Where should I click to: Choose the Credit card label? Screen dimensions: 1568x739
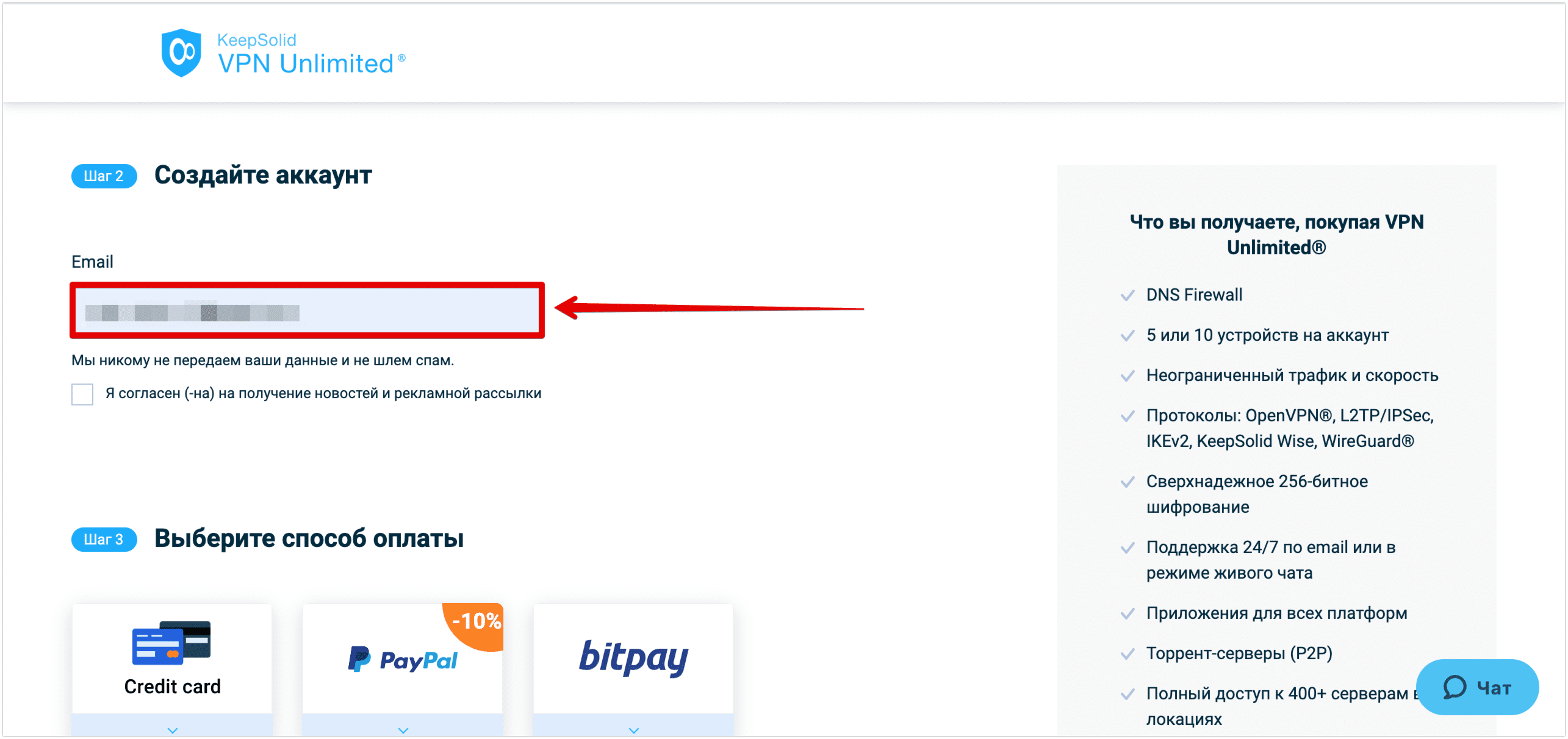(x=172, y=687)
